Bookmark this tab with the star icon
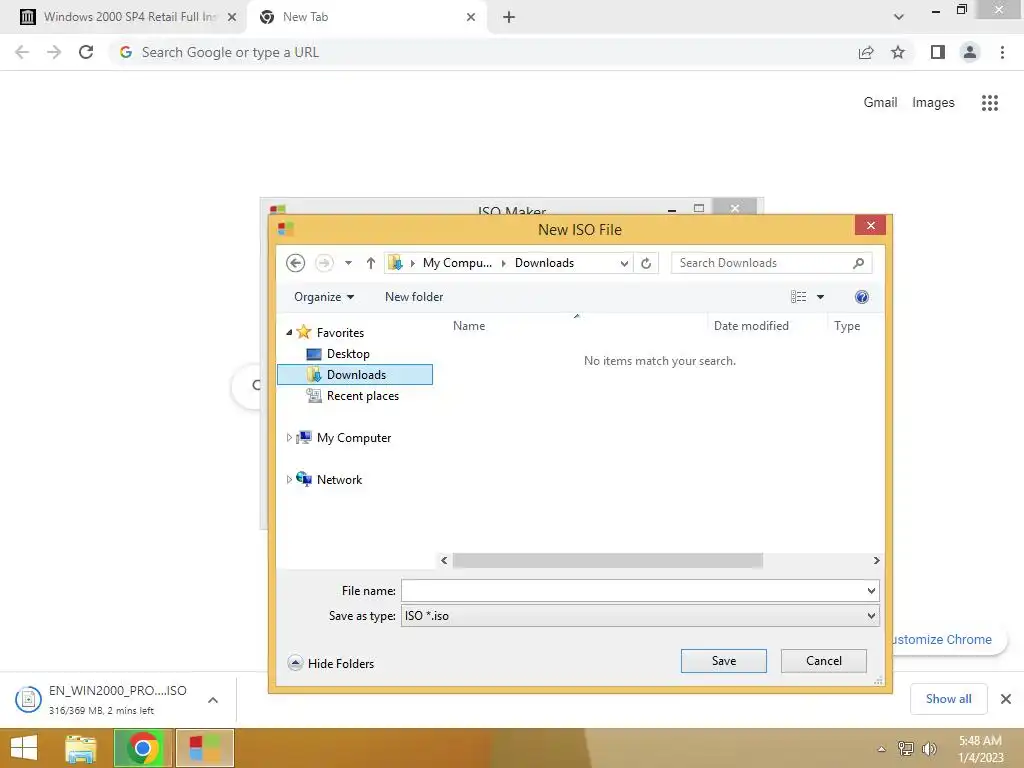This screenshot has width=1024, height=768. point(898,52)
